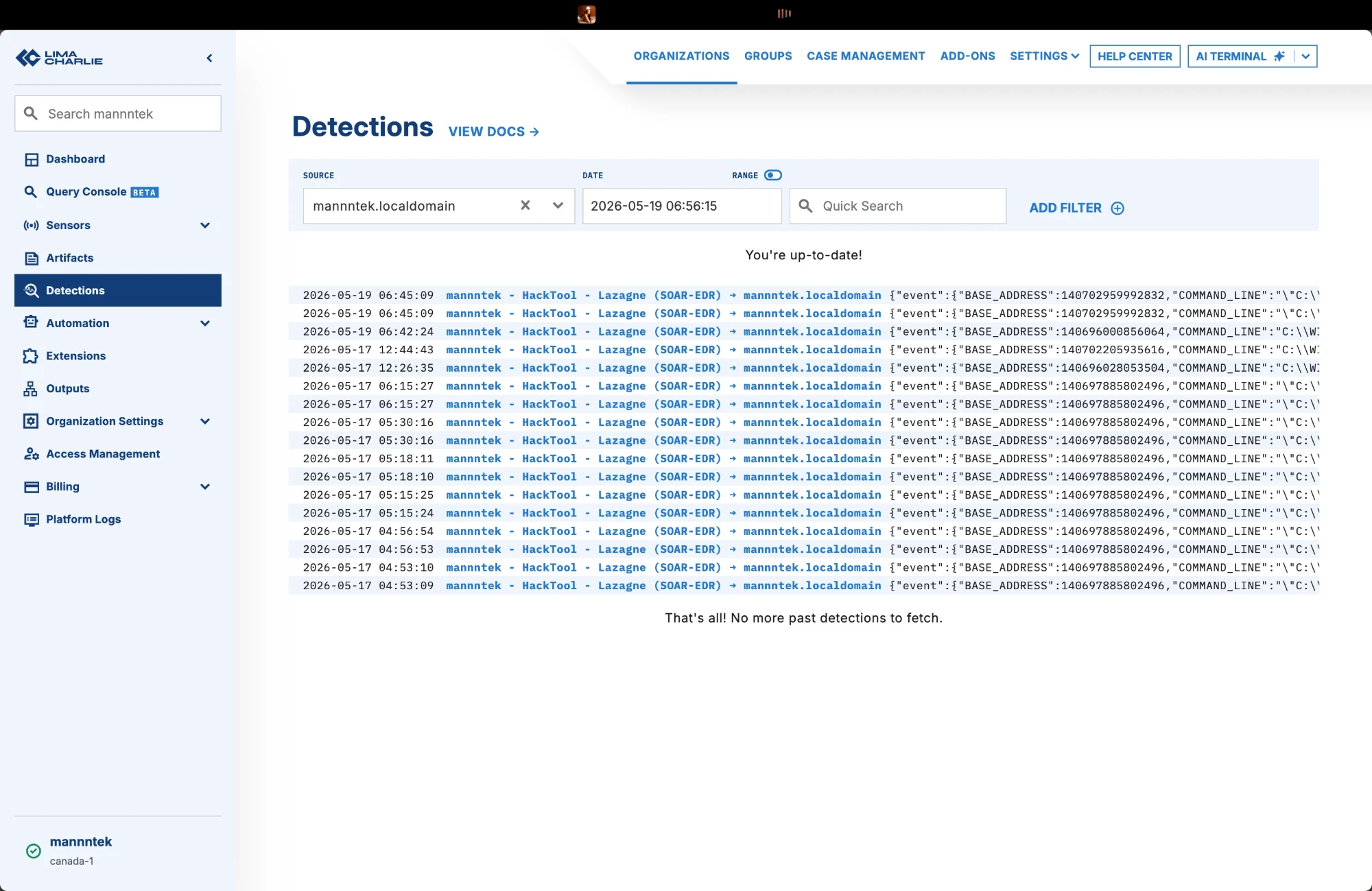Viewport: 1372px width, 891px height.
Task: Select Platform Logs in the sidebar
Action: [x=118, y=519]
